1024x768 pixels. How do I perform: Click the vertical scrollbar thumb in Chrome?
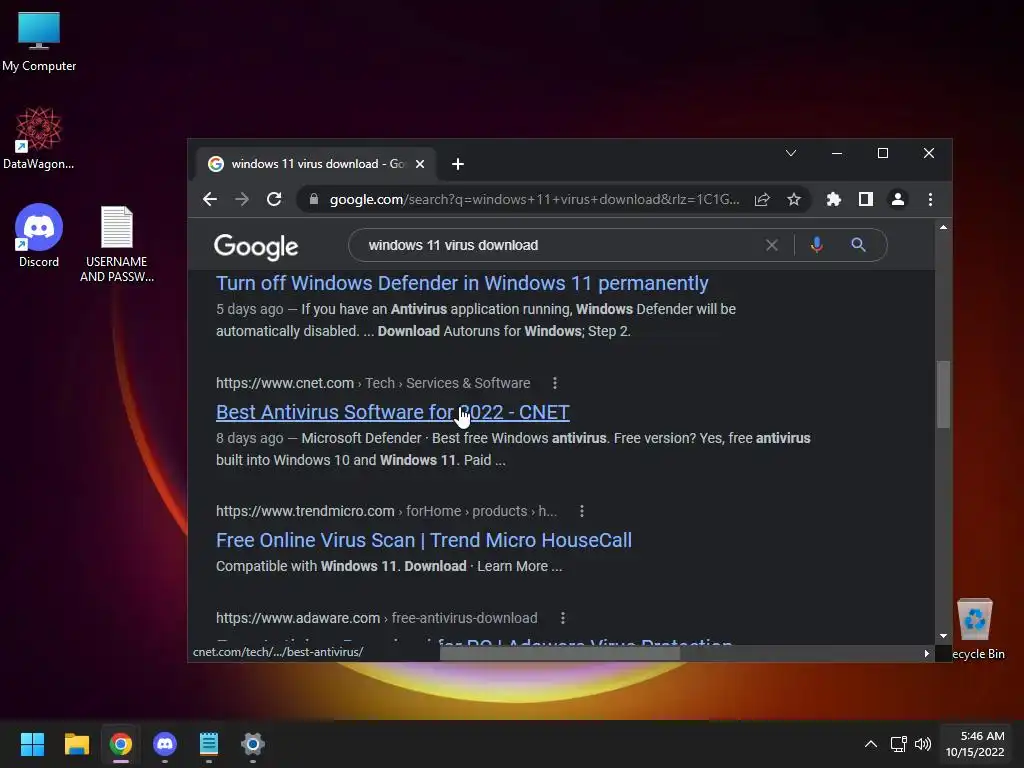[x=943, y=394]
